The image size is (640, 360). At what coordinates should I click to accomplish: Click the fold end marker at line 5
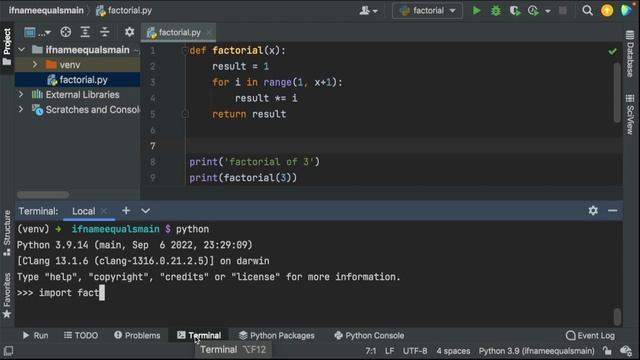(x=185, y=114)
